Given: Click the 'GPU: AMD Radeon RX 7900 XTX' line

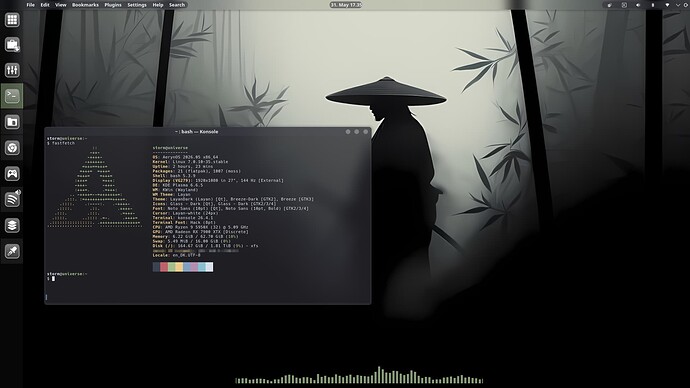Looking at the screenshot, I should (200, 232).
